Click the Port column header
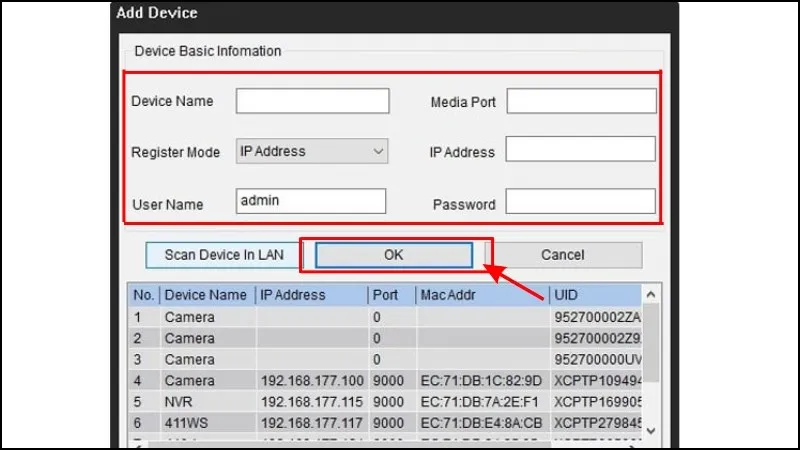Image resolution: width=800 pixels, height=450 pixels. click(390, 295)
